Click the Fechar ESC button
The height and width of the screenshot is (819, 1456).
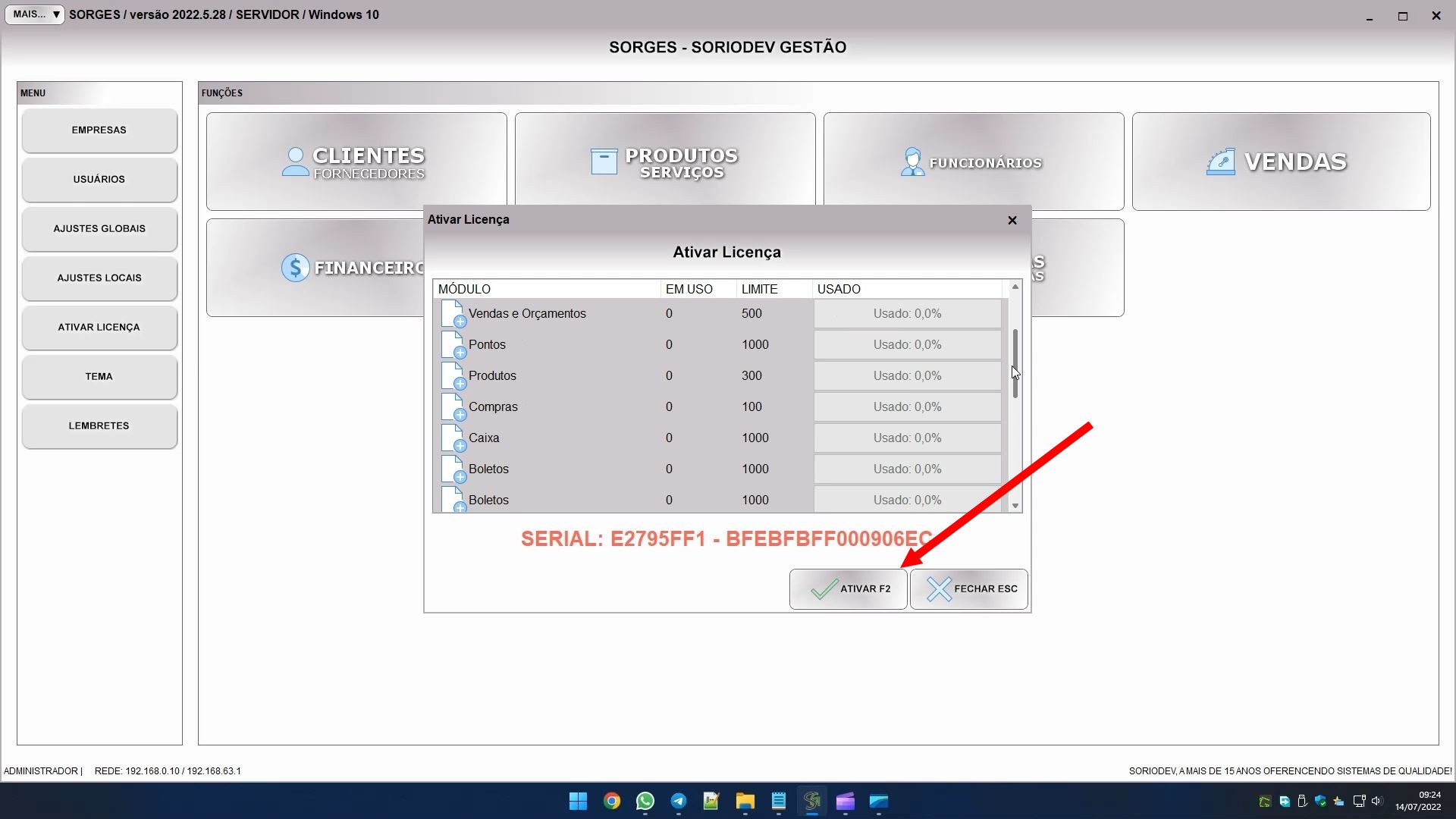pos(969,589)
